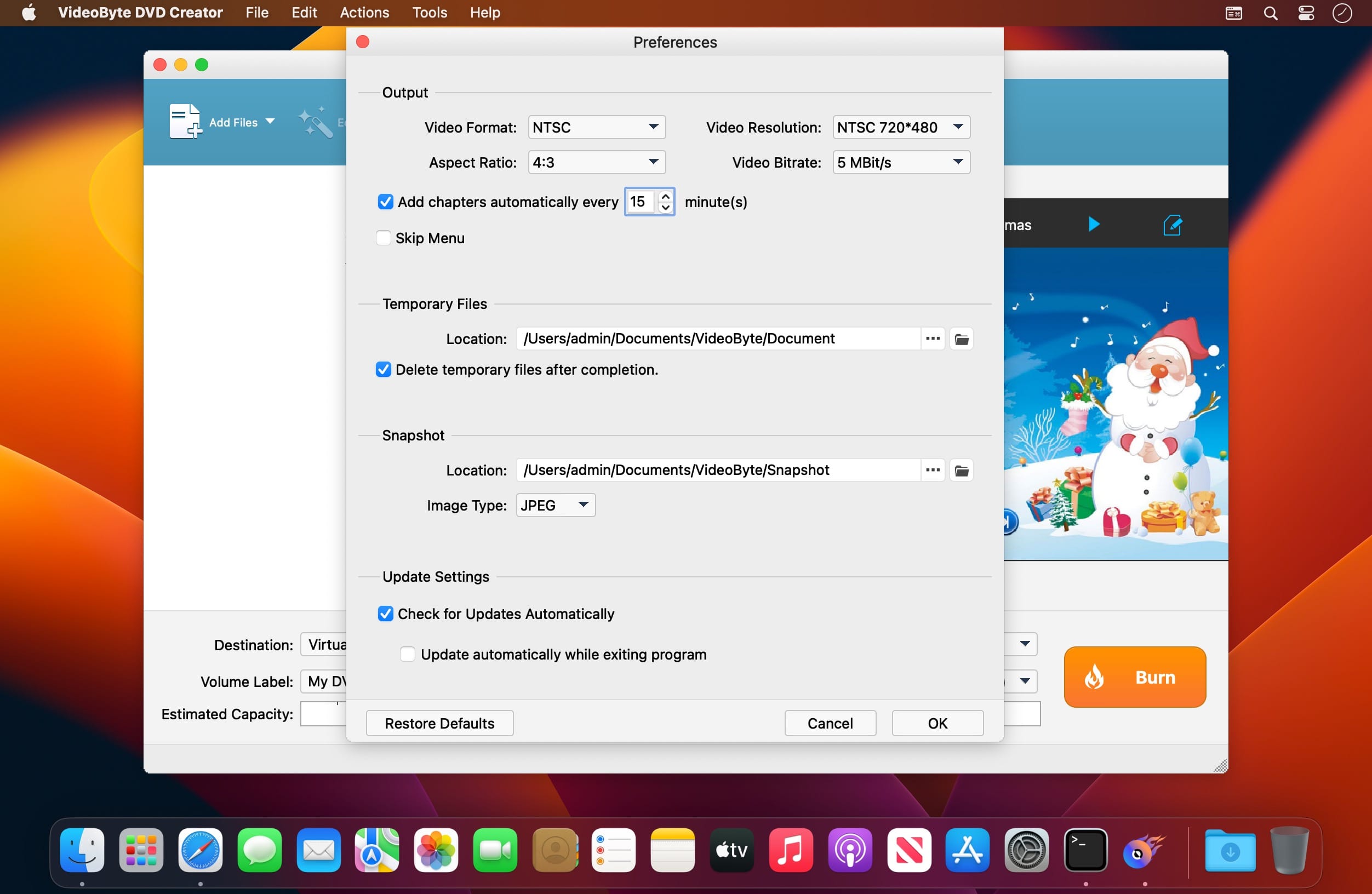This screenshot has width=1372, height=894.
Task: Browse Temporary Files path with ellipsis button
Action: (x=932, y=339)
